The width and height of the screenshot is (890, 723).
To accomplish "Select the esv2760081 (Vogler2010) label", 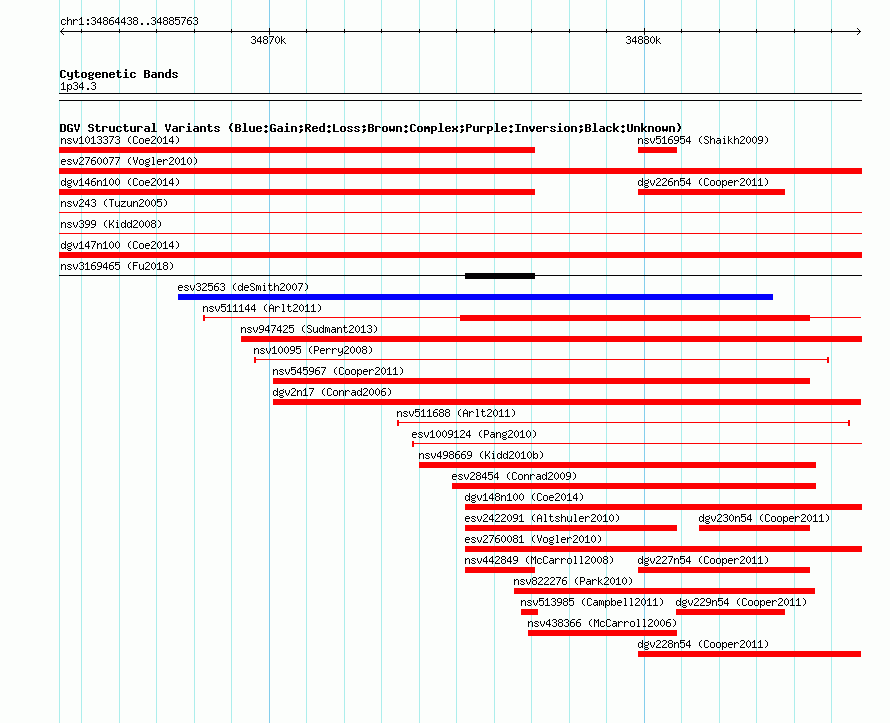I will pos(533,539).
